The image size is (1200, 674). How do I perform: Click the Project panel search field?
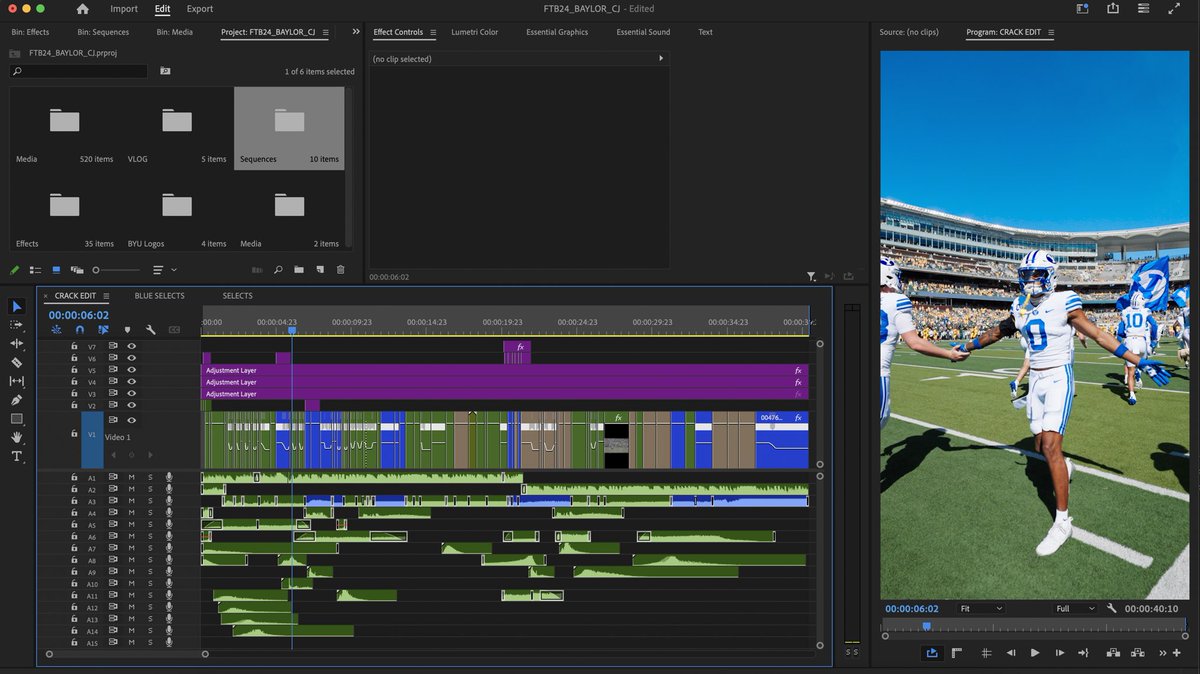[x=78, y=72]
